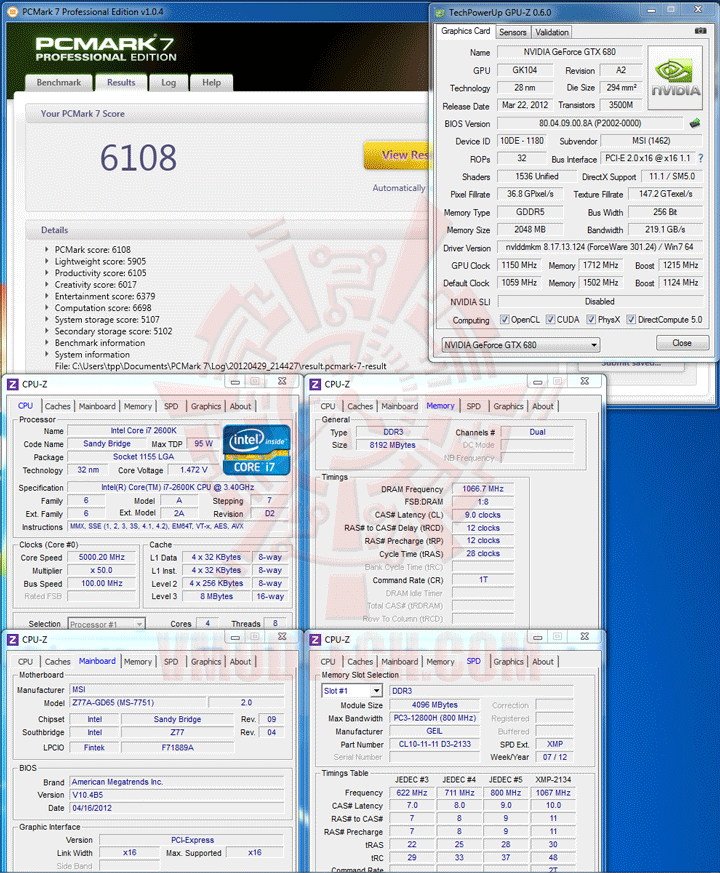Open Graphics tab in Memory tab window
The height and width of the screenshot is (873, 720).
click(x=508, y=406)
